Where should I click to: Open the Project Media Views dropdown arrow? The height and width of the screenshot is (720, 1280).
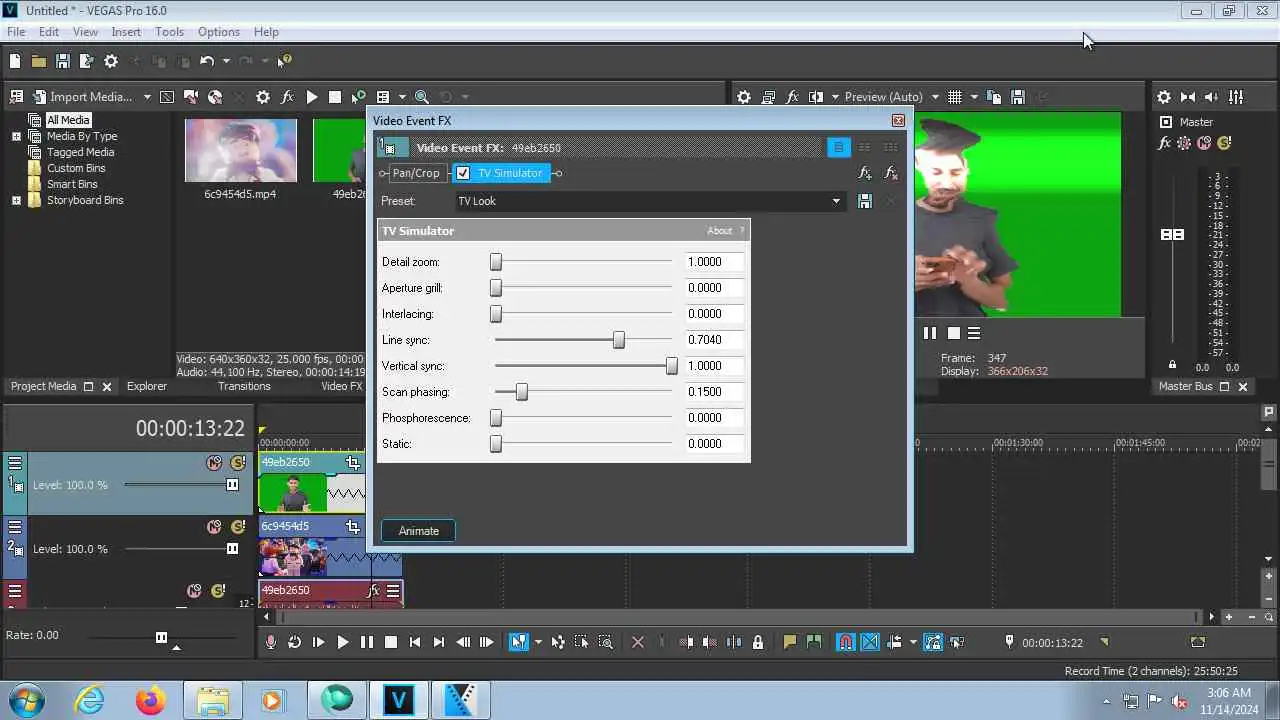[x=402, y=97]
